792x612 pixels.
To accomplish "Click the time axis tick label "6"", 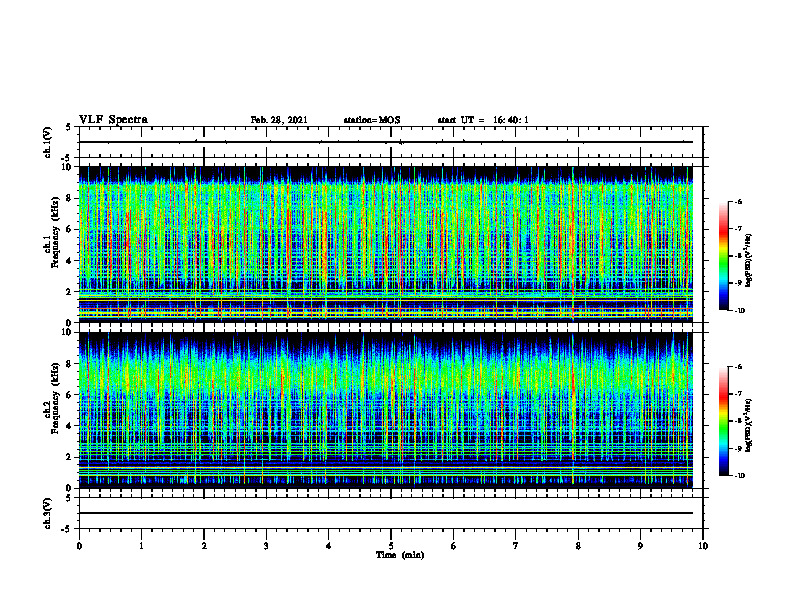I will coord(453,546).
